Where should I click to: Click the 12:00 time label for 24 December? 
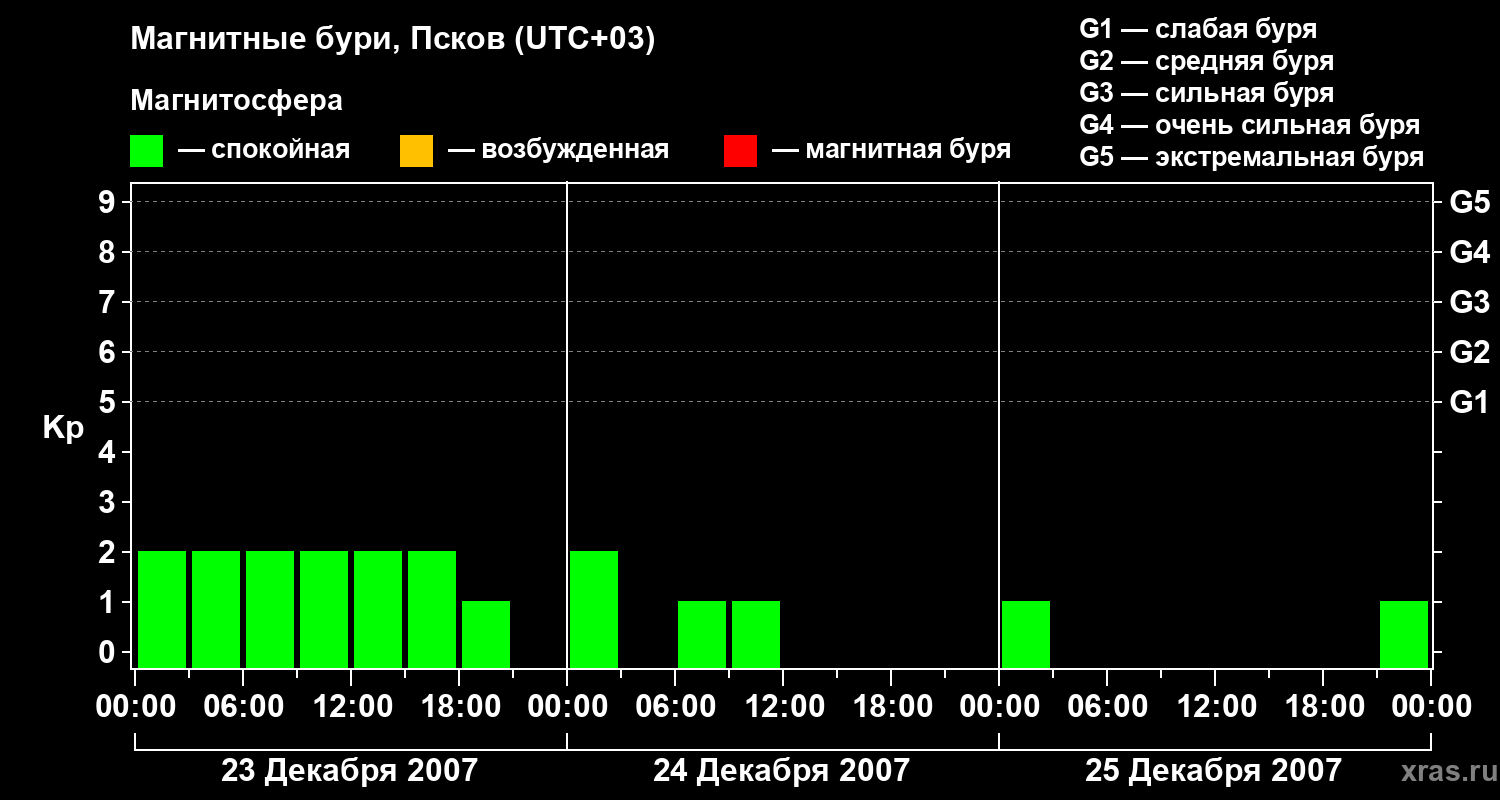click(783, 707)
